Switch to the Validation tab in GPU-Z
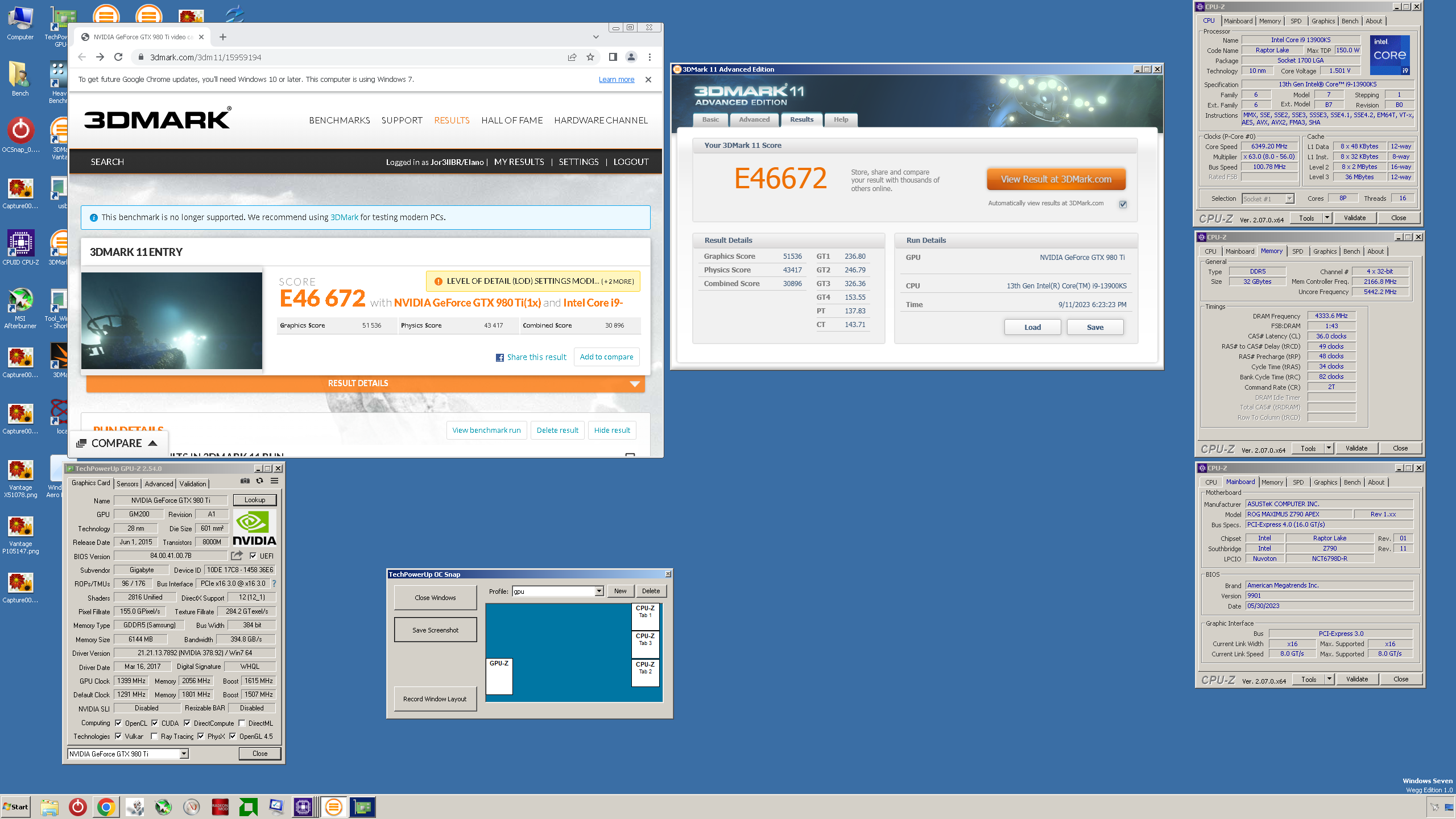Viewport: 1456px width, 819px height. pyautogui.click(x=193, y=483)
